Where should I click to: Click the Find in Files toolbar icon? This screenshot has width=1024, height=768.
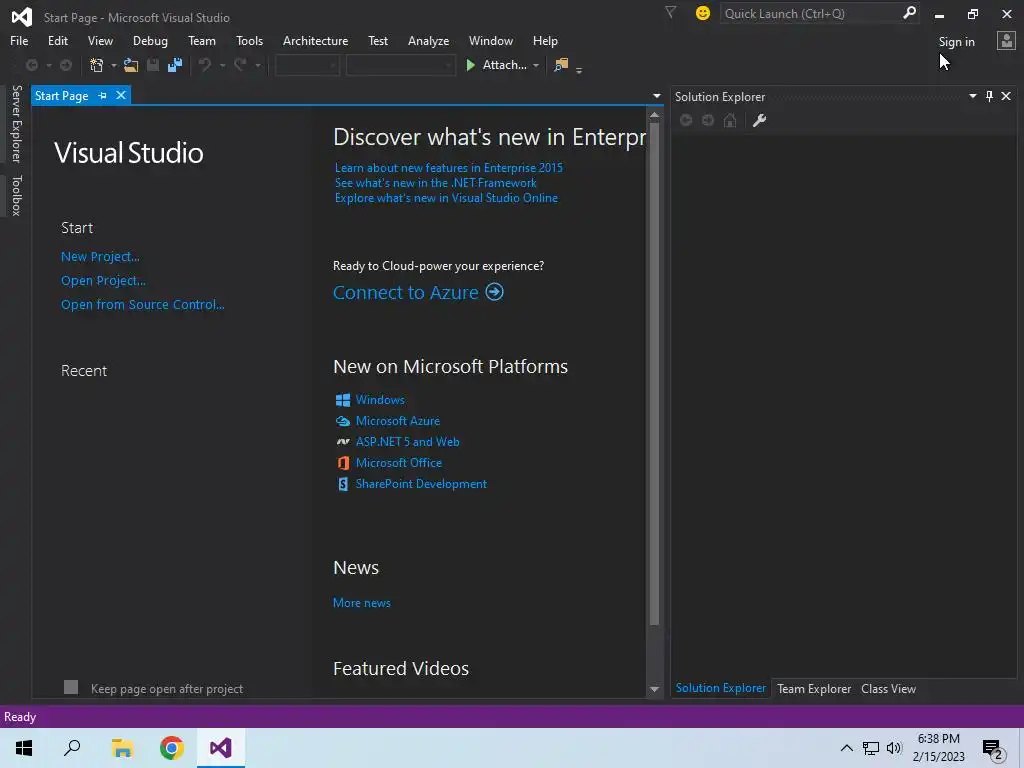(561, 65)
